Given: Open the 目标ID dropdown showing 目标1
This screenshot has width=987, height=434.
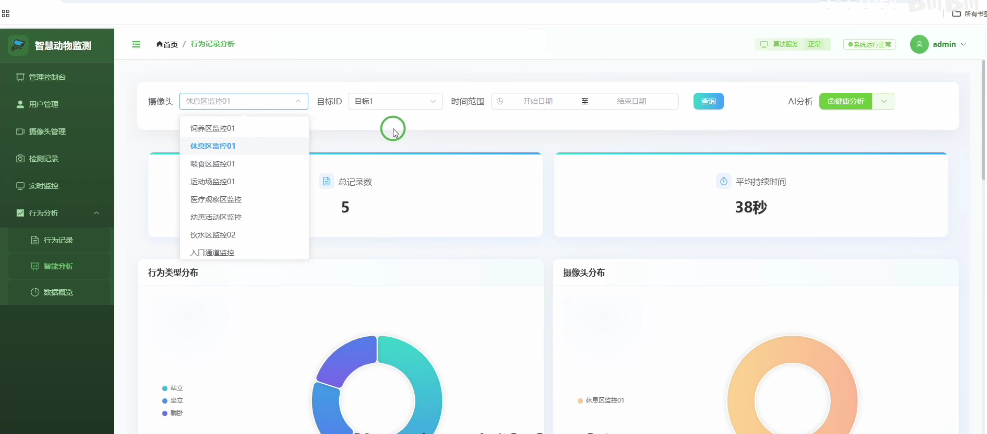Looking at the screenshot, I should (395, 101).
